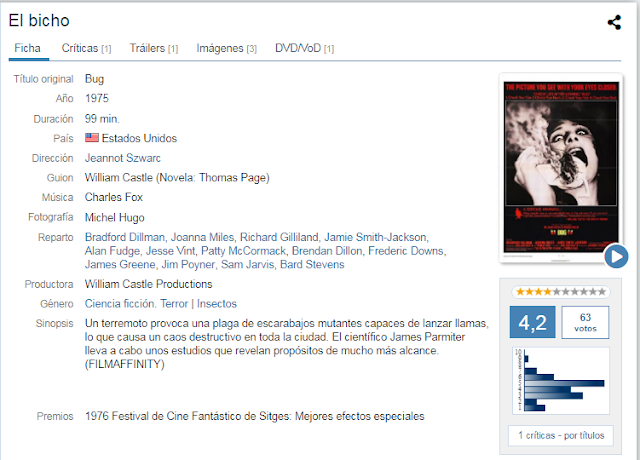Click the synopsis paragraph
Screen dimensions: 640x460
click(x=287, y=344)
